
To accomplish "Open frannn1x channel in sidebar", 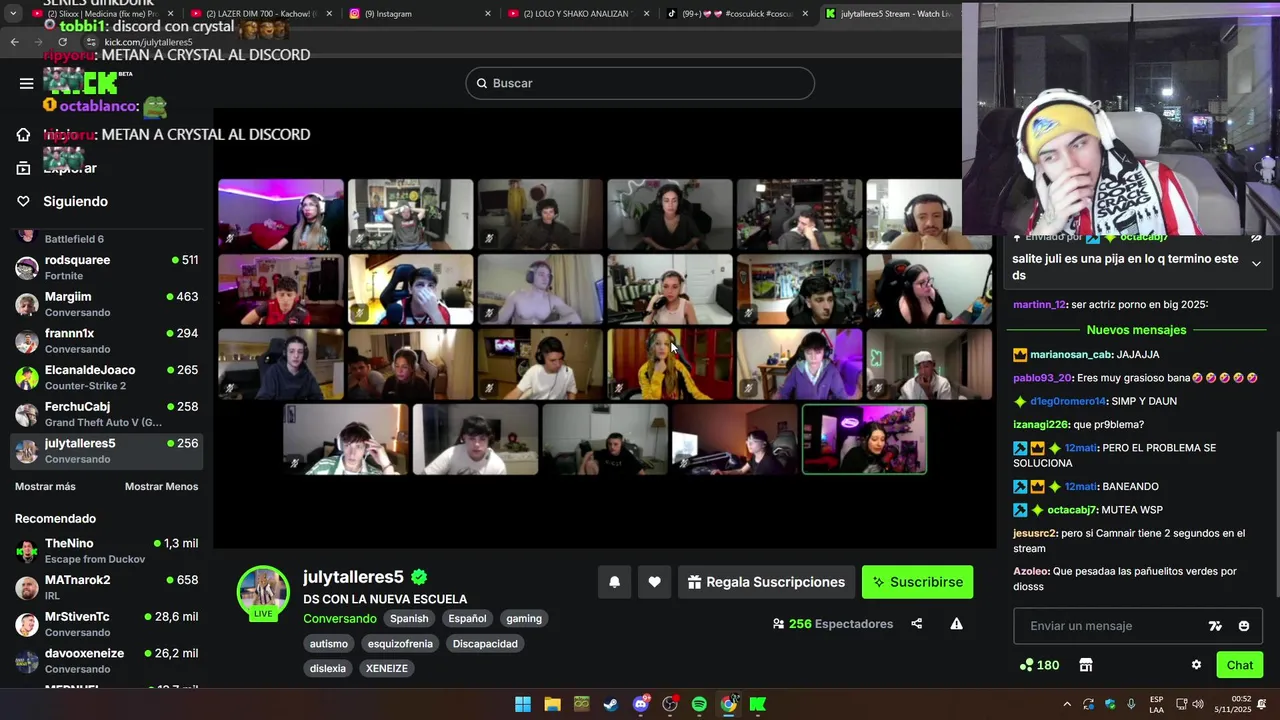I will pos(106,341).
